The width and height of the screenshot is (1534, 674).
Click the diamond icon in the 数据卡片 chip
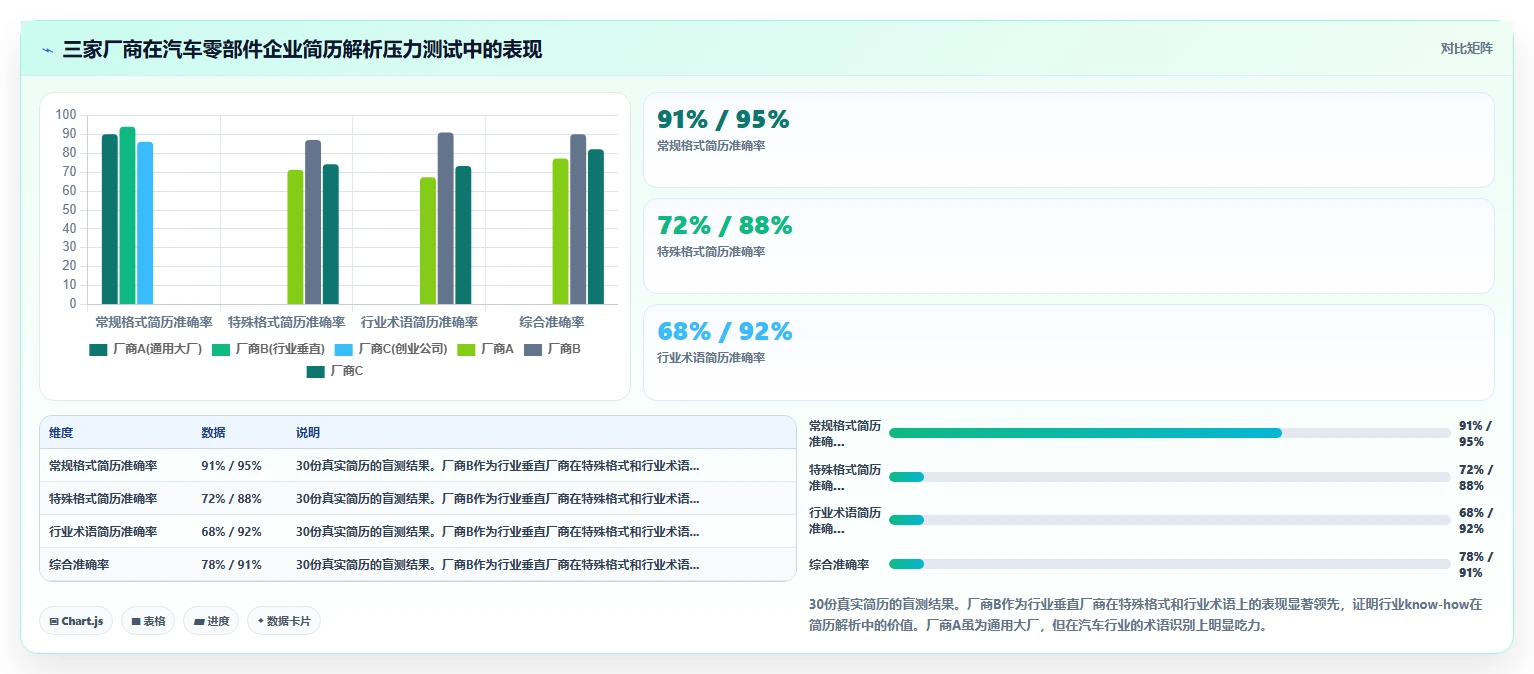coord(261,621)
